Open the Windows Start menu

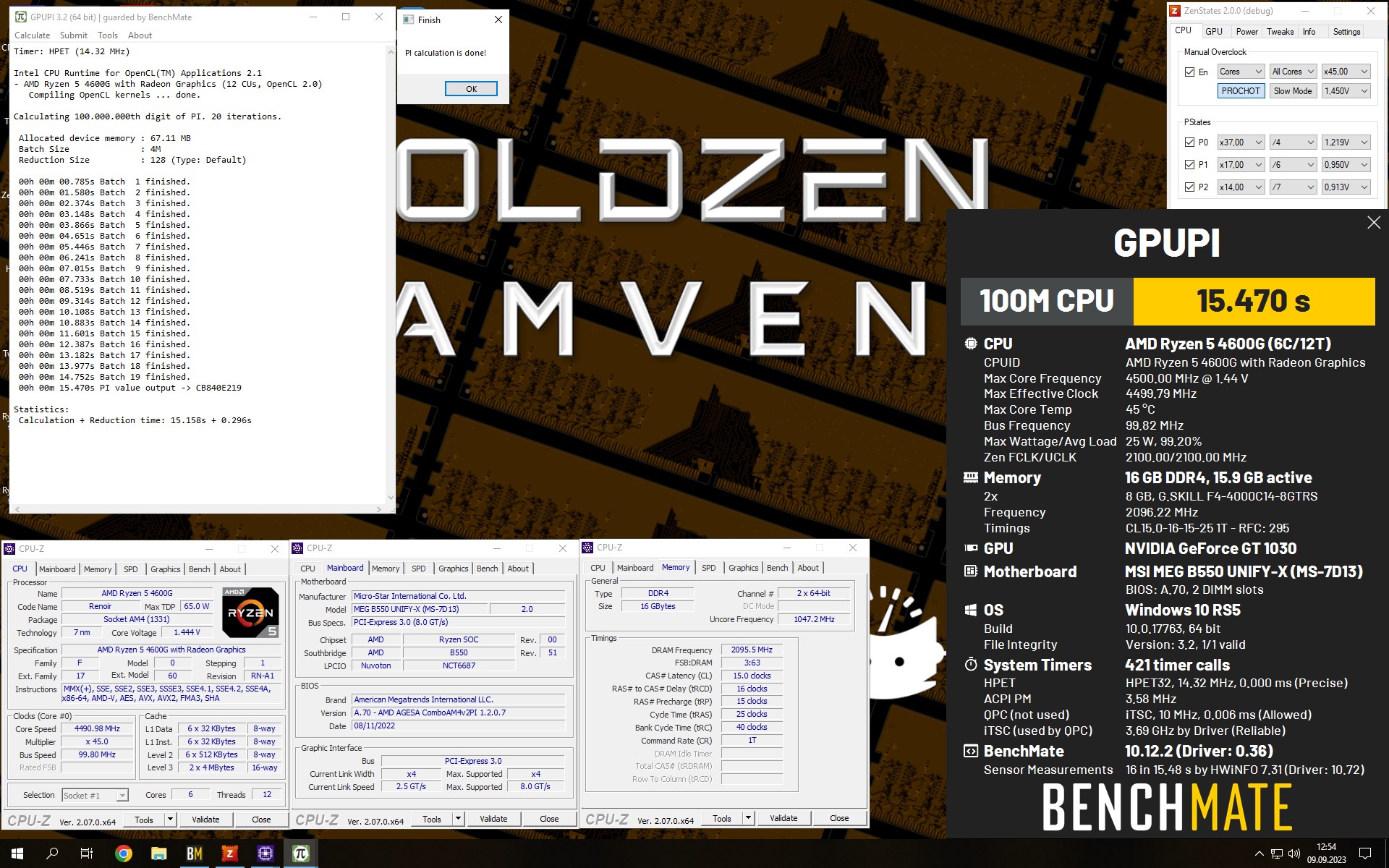17,854
